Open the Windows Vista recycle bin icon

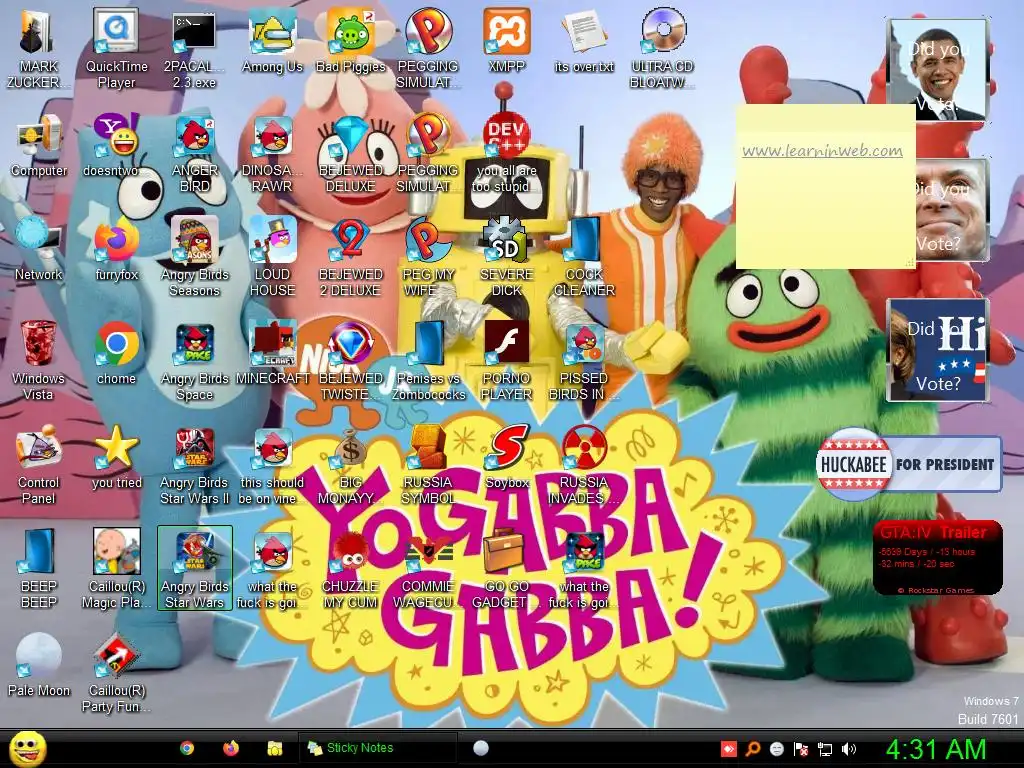[x=39, y=360]
